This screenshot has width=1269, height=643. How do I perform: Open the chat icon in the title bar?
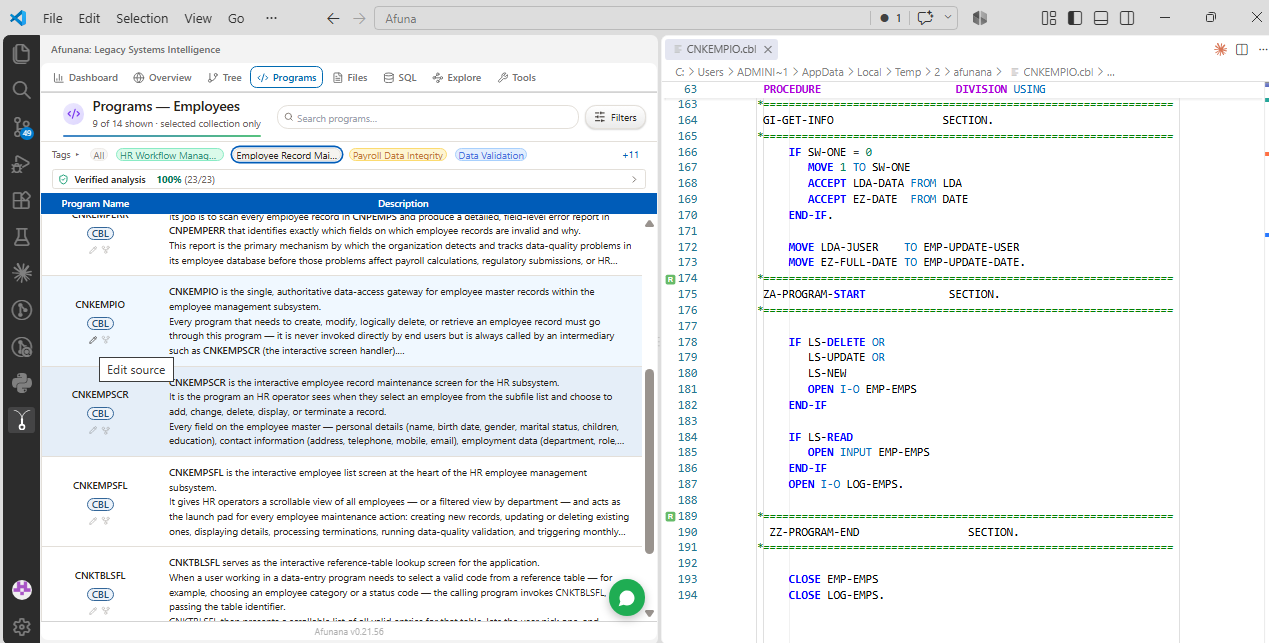pyautogui.click(x=925, y=18)
